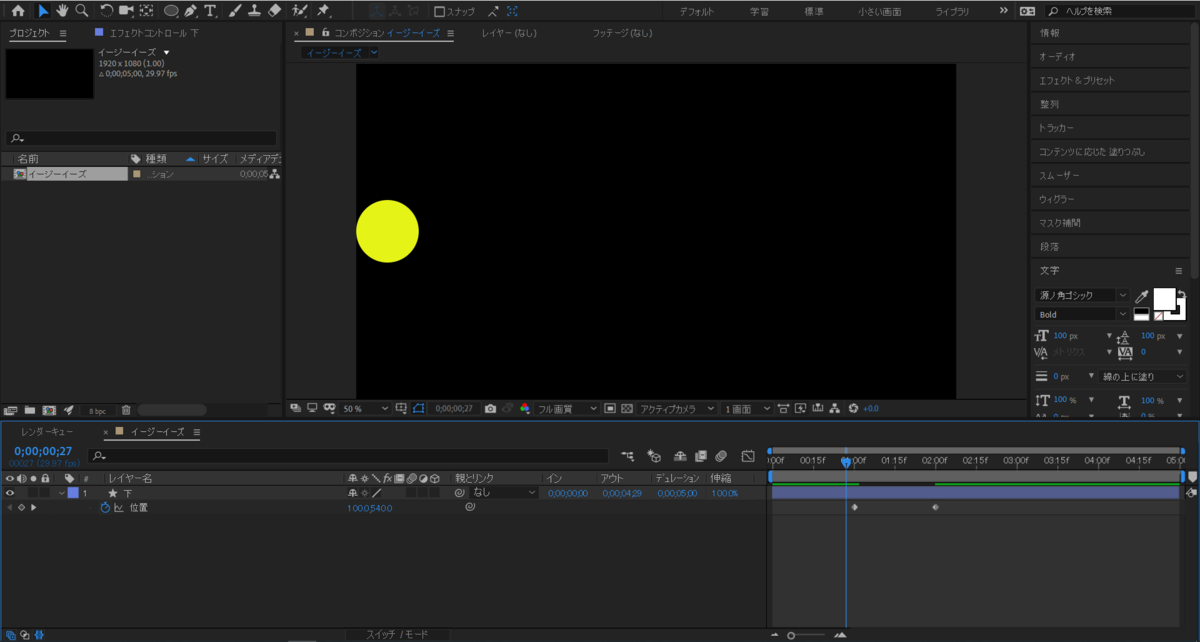Viewport: 1200px width, 642px height.
Task: Open the 1画面 view layout dropdown
Action: (x=747, y=408)
